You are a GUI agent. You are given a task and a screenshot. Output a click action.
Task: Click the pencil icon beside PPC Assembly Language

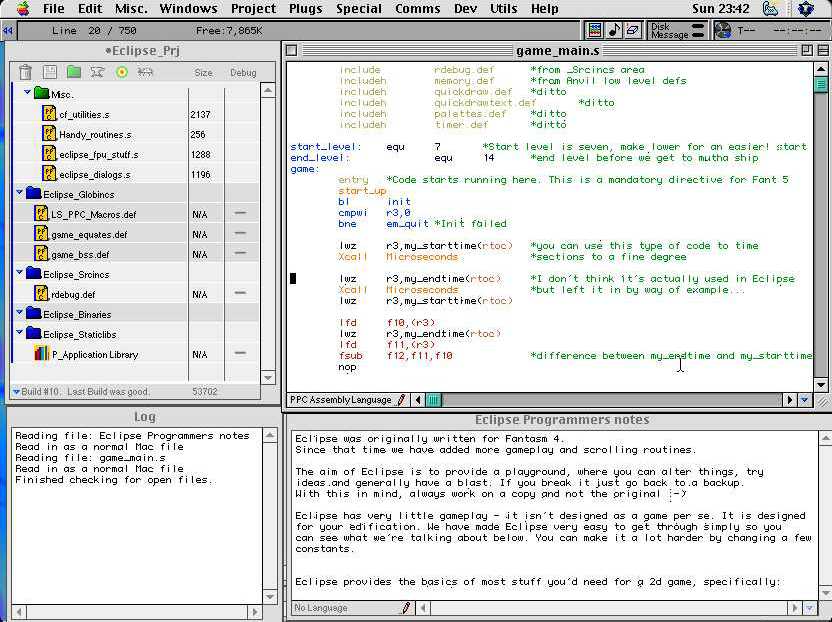[x=402, y=400]
